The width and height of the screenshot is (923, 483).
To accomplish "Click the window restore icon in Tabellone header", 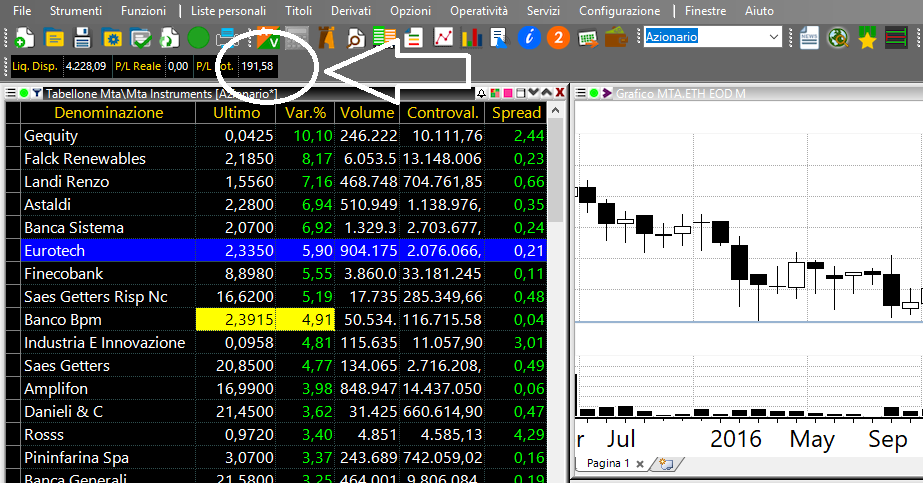I will click(520, 93).
